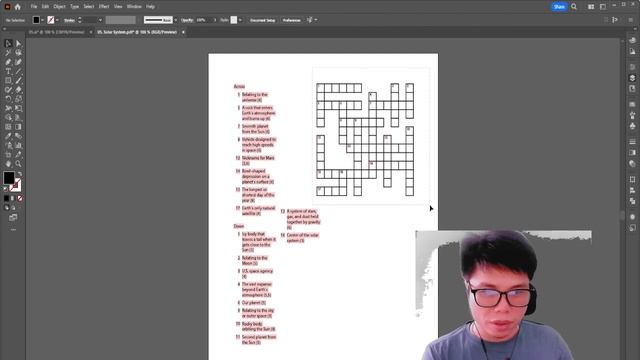Viewport: 640px width, 360px height.
Task: Select the Blend tool
Action: 18,136
